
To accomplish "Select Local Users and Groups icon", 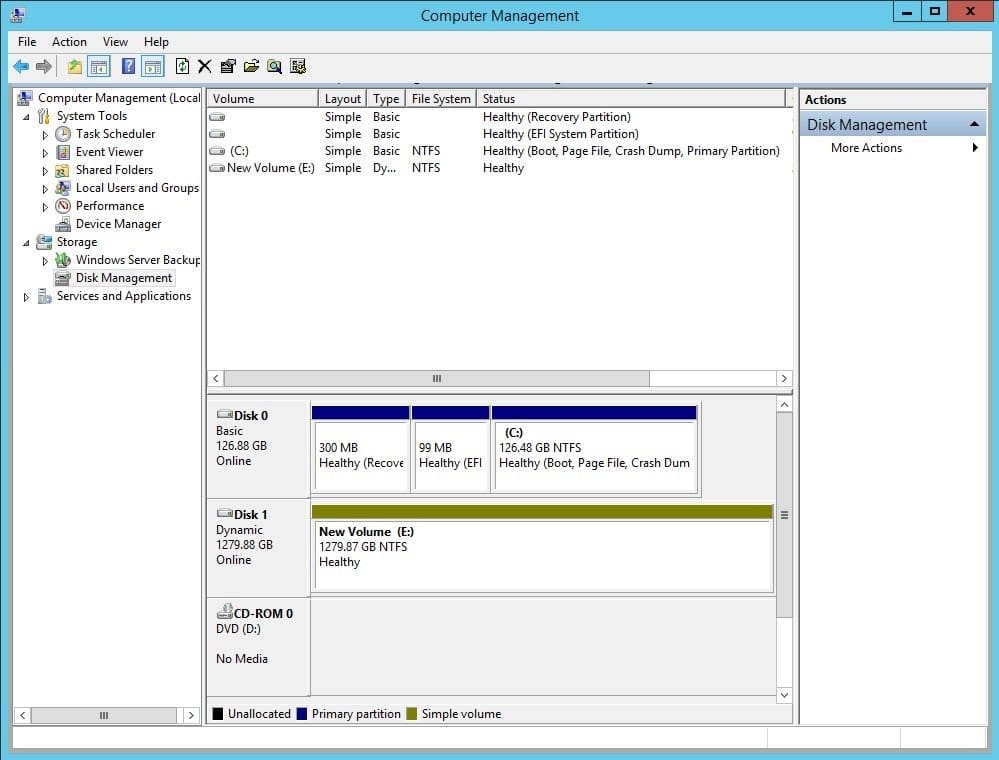I will point(62,188).
